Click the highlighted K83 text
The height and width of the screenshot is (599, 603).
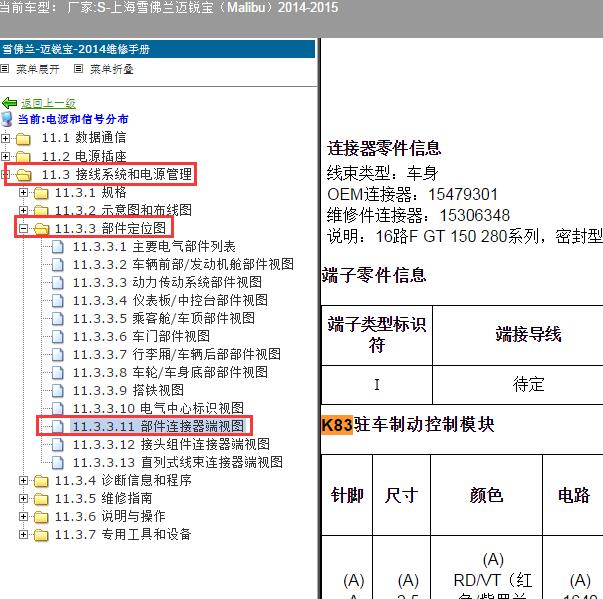point(337,425)
